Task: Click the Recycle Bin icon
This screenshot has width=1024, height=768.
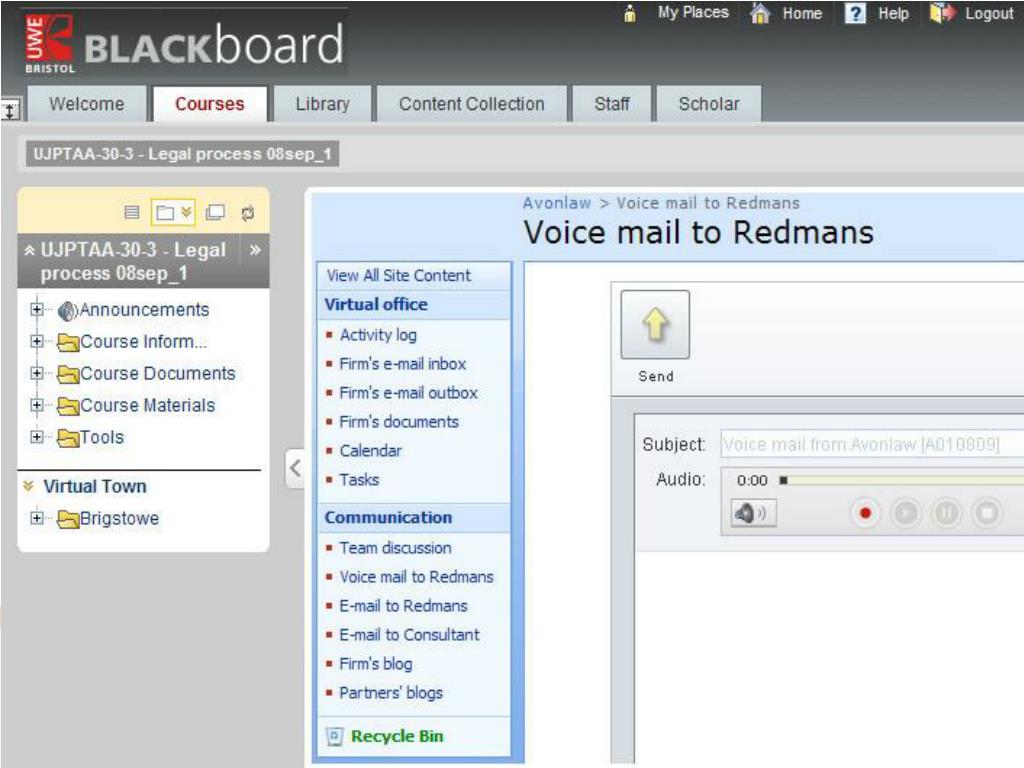Action: pos(334,737)
